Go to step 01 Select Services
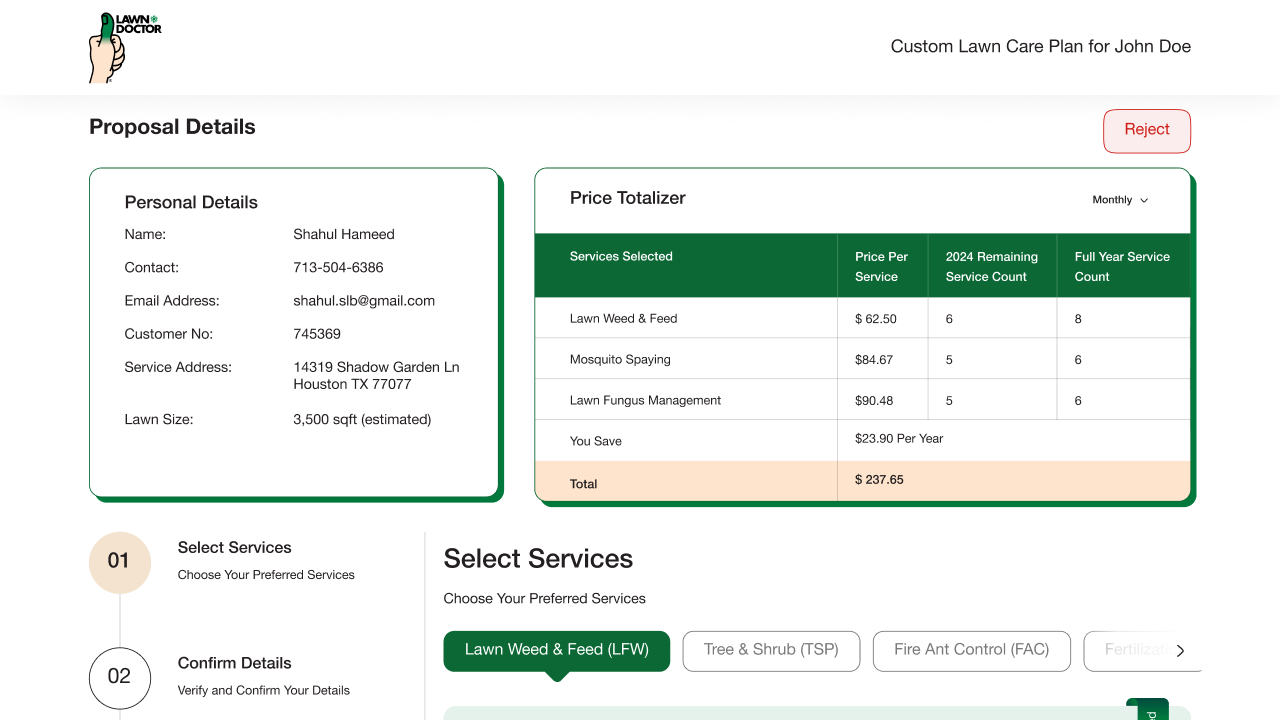 pyautogui.click(x=119, y=562)
